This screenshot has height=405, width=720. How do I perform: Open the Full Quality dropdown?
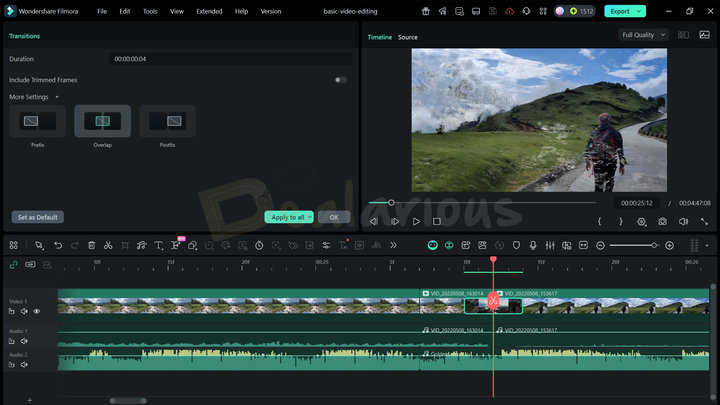643,35
